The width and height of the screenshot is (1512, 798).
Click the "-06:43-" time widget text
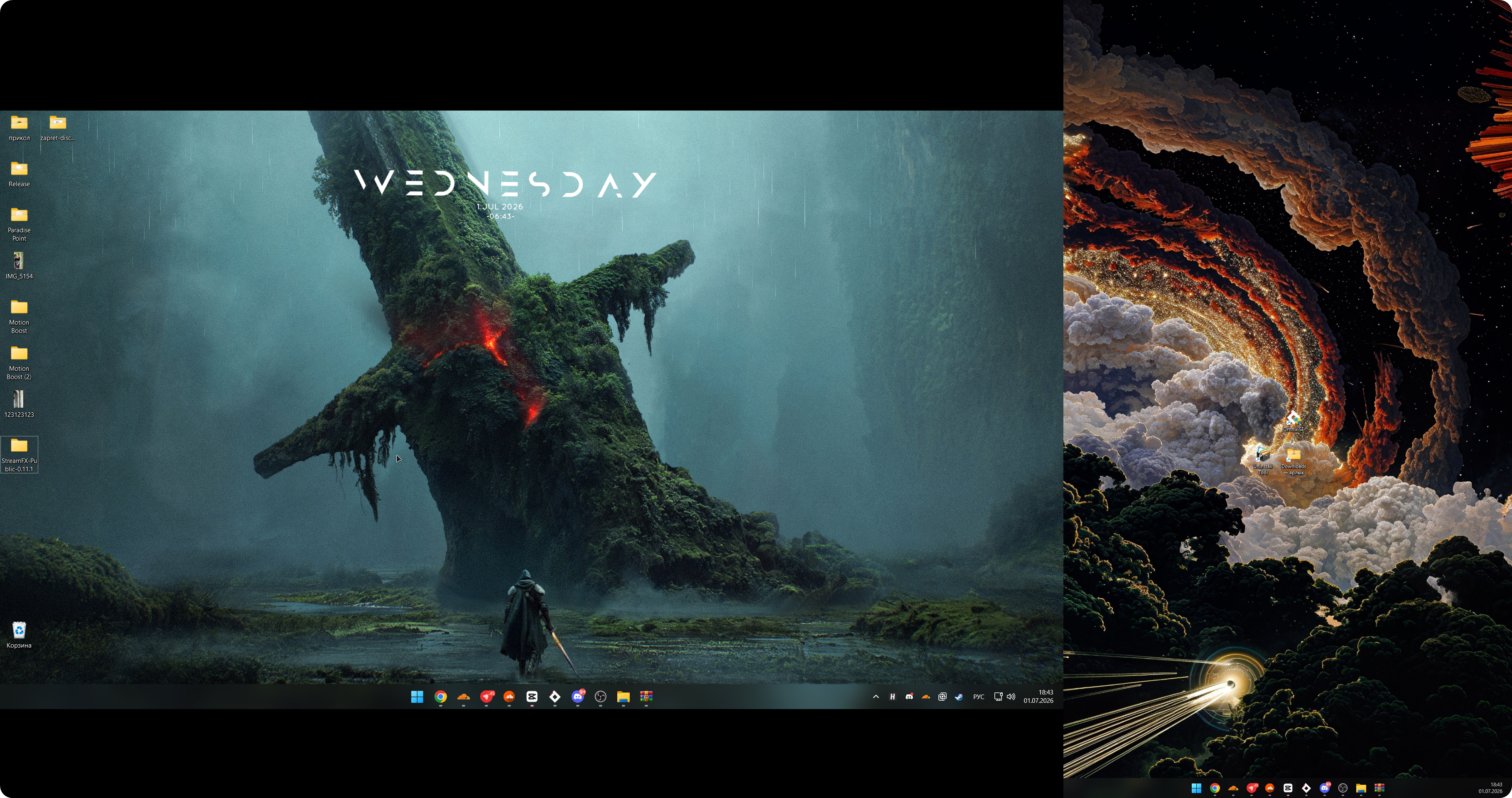click(500, 216)
